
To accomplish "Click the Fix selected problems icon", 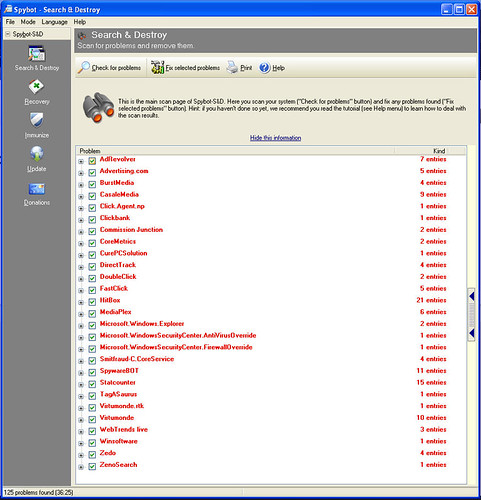I will point(157,68).
